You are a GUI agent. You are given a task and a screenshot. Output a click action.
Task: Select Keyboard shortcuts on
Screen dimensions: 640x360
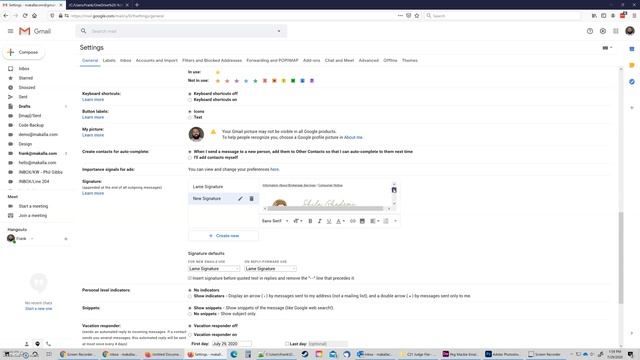[x=190, y=100]
